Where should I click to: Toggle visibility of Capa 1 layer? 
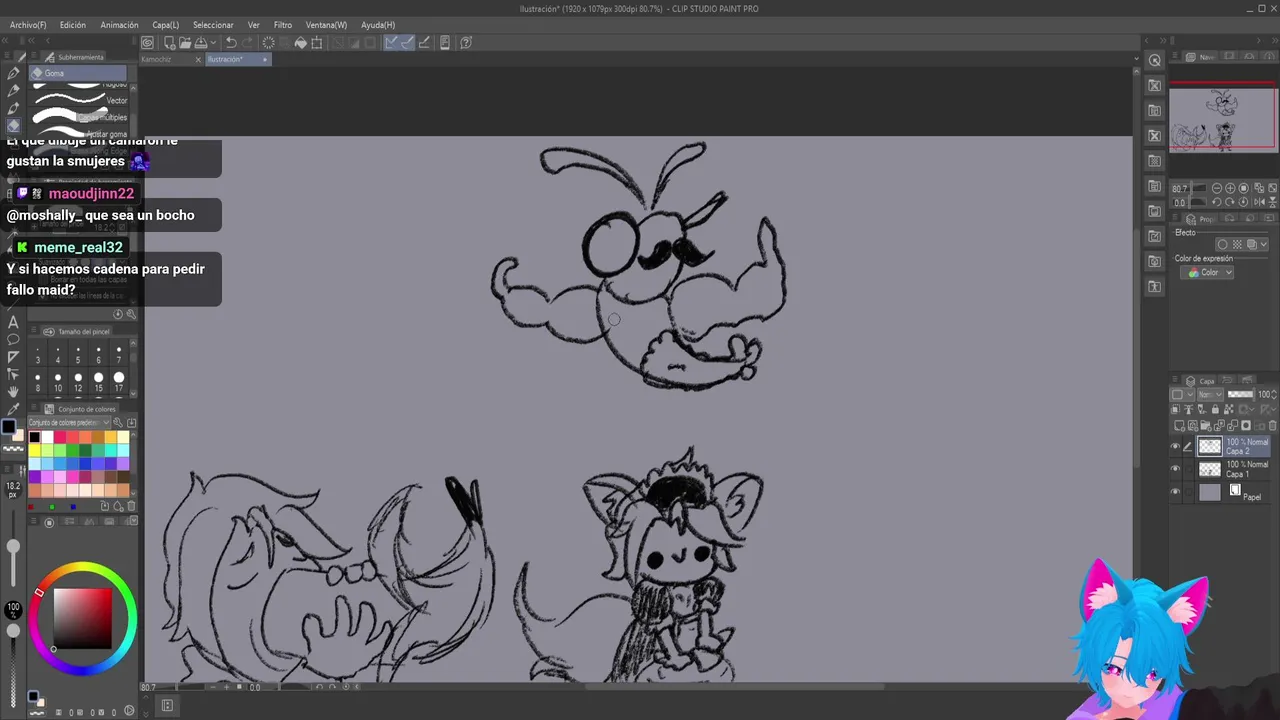click(1176, 469)
